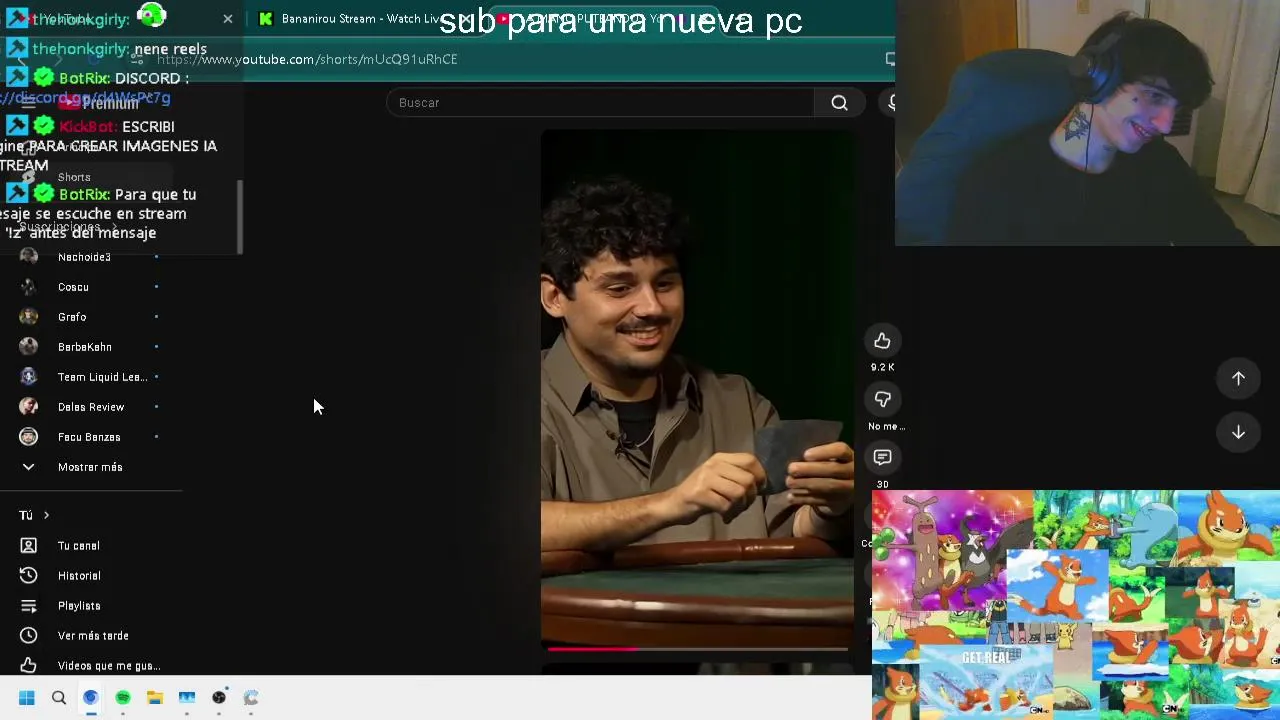The width and height of the screenshot is (1280, 720).
Task: Seek on the Short's red progress bar
Action: tap(697, 649)
